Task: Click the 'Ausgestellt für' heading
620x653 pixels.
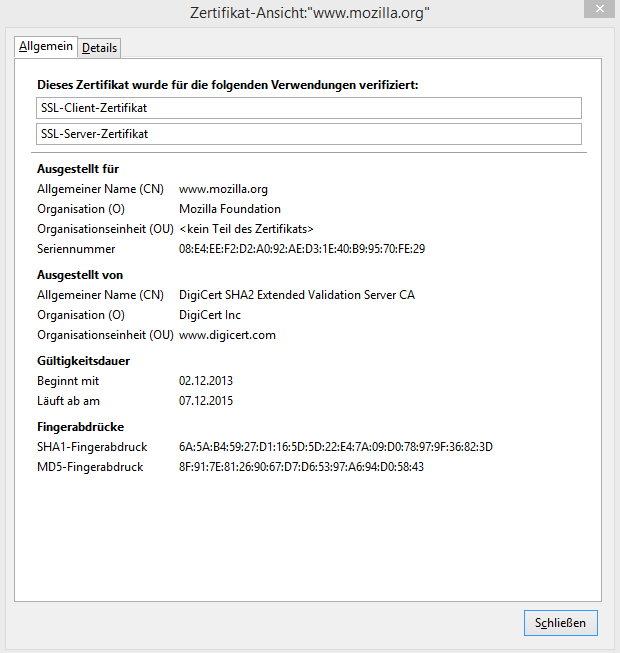Action: click(78, 169)
